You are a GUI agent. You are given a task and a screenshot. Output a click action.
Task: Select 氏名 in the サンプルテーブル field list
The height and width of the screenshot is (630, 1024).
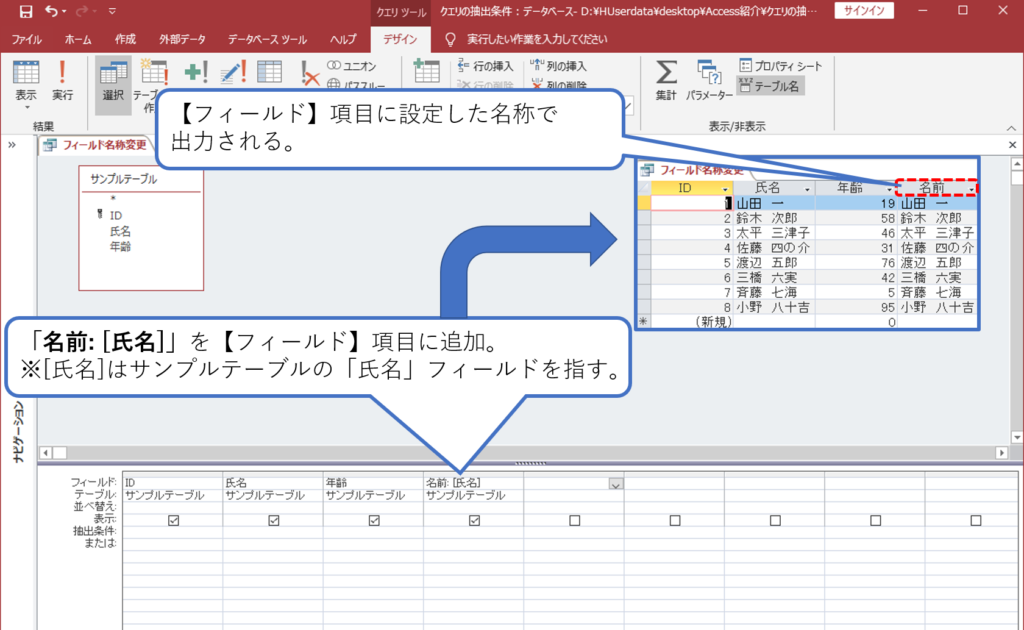click(120, 231)
